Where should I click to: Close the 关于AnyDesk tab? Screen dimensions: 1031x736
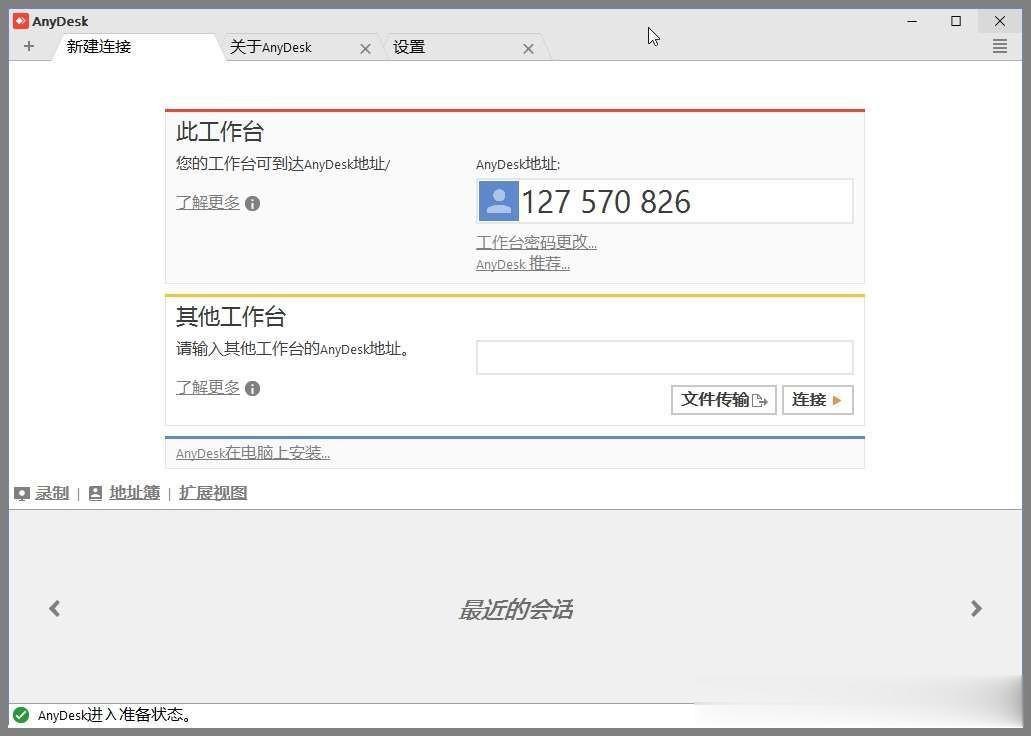366,49
